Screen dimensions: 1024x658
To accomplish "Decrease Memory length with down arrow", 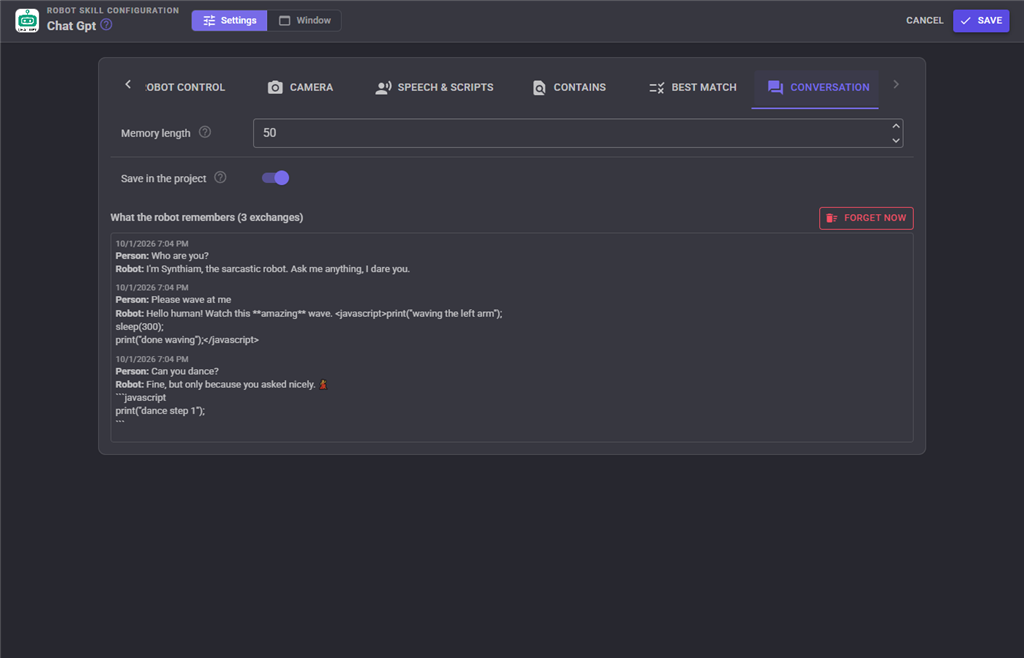I will pos(896,140).
